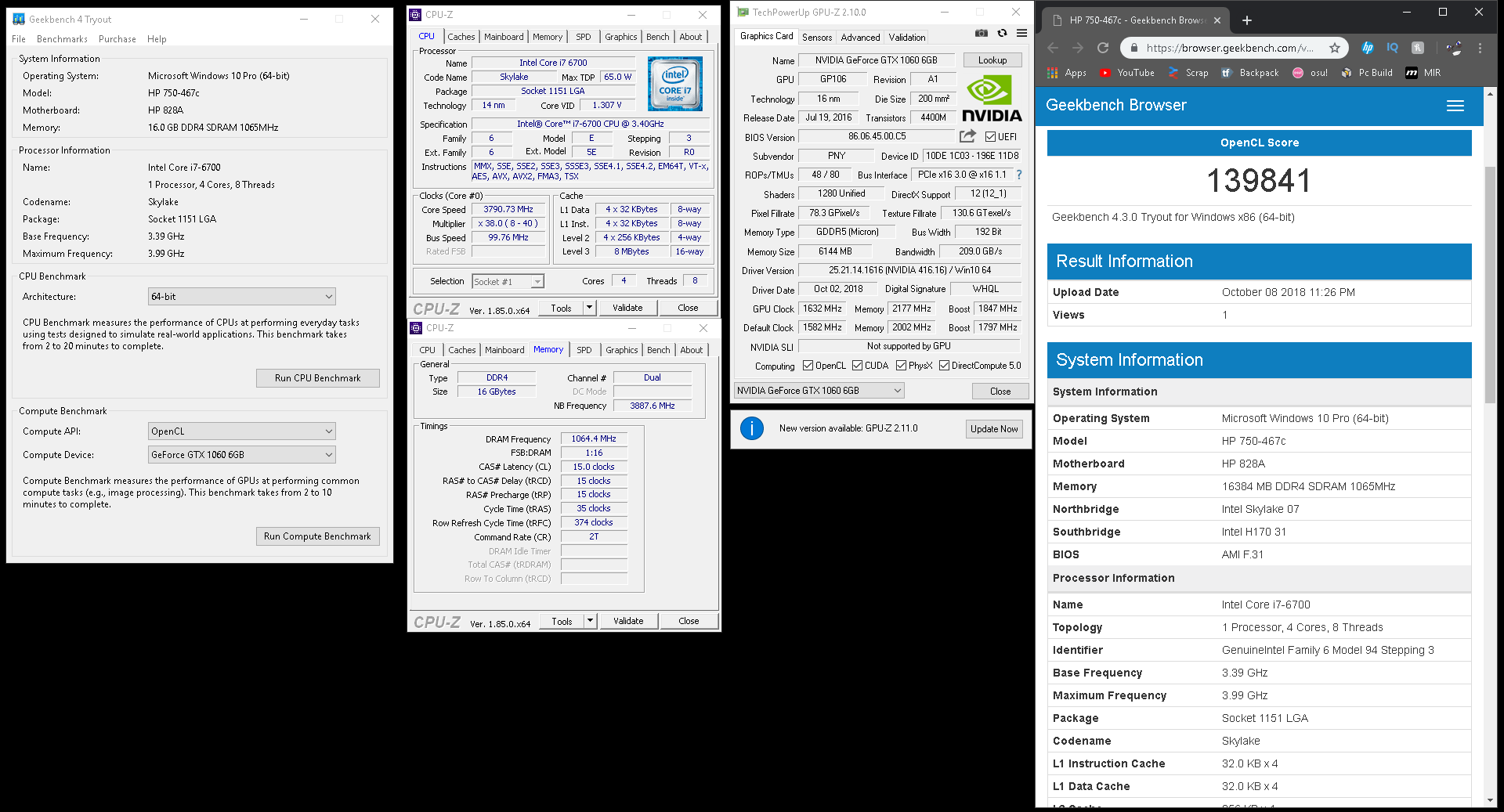Open the osu! bookmark

coord(1310,73)
